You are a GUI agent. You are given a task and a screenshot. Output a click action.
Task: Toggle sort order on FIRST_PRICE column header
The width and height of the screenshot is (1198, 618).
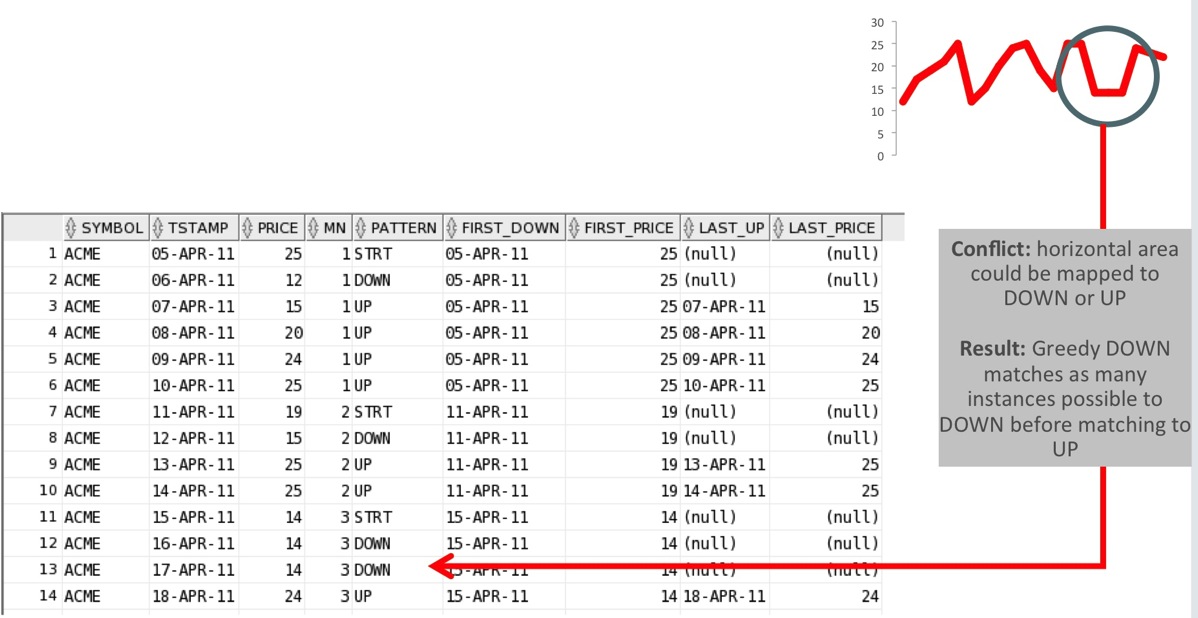575,227
